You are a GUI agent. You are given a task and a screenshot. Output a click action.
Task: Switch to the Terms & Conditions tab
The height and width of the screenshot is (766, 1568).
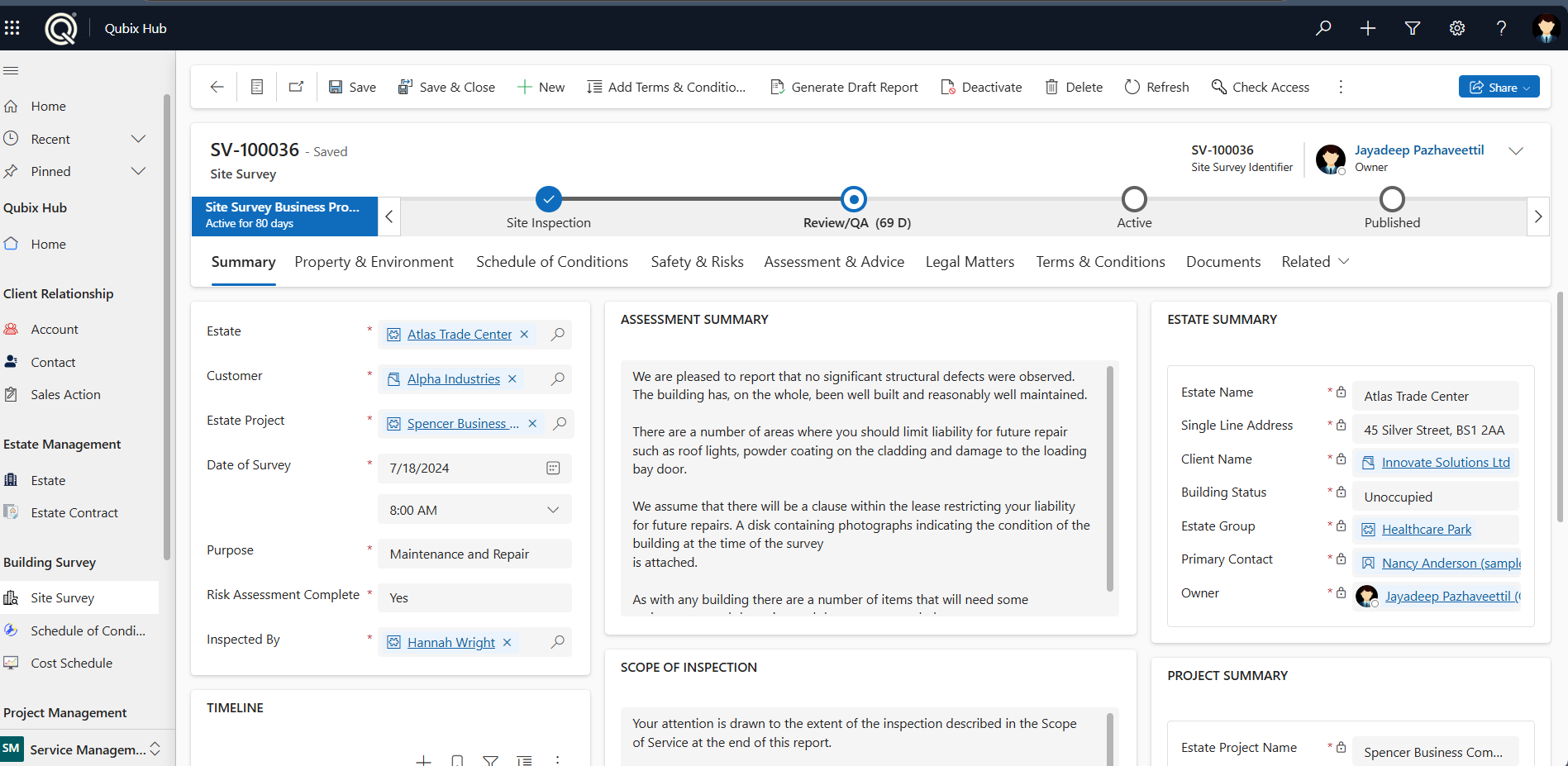click(x=1100, y=261)
